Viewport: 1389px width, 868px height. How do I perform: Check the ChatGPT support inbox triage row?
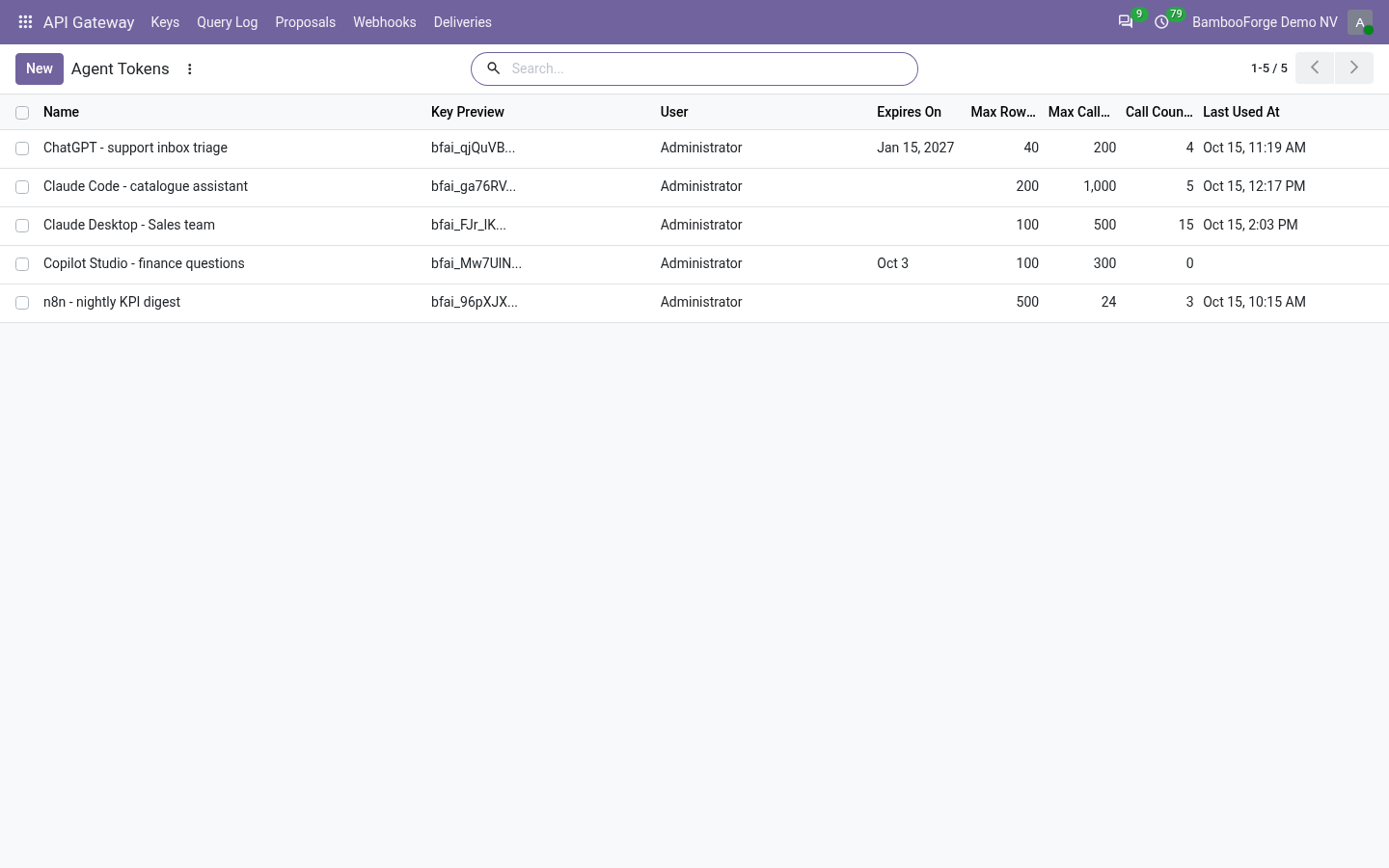(22, 149)
